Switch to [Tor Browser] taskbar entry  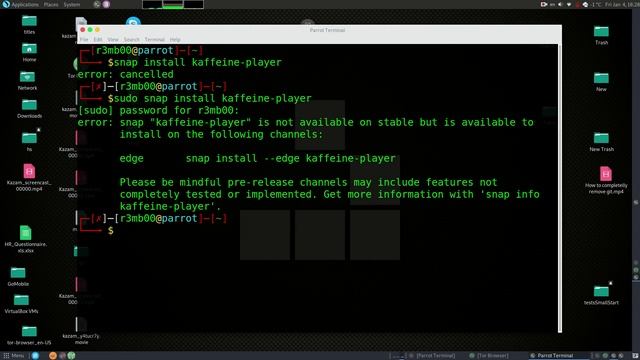coord(489,356)
